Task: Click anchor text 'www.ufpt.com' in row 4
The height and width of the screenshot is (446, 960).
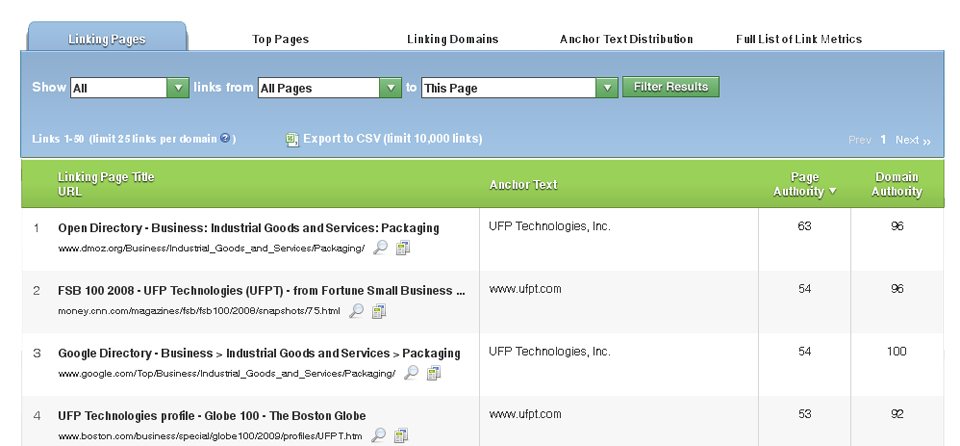Action: pos(525,414)
